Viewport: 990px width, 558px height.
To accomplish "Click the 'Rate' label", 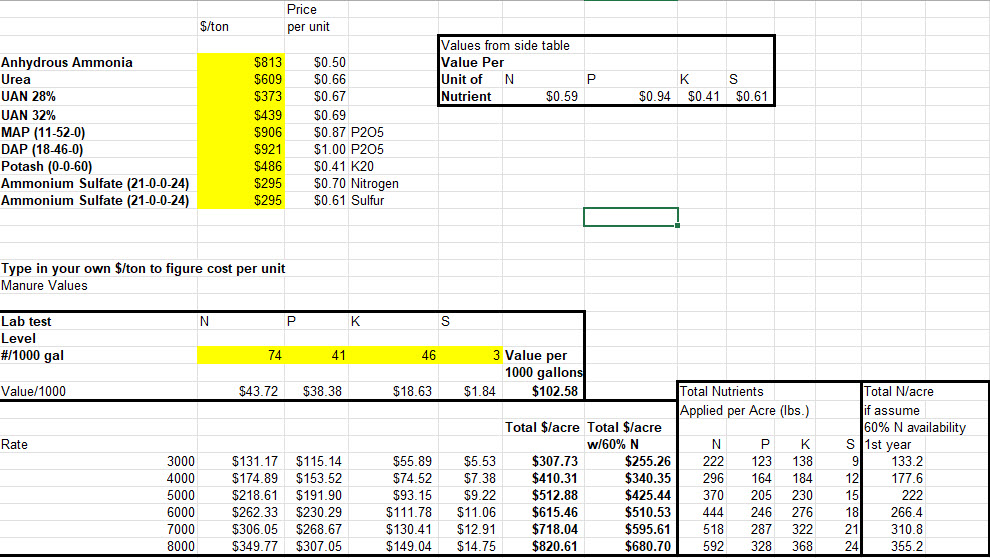I will [15, 444].
